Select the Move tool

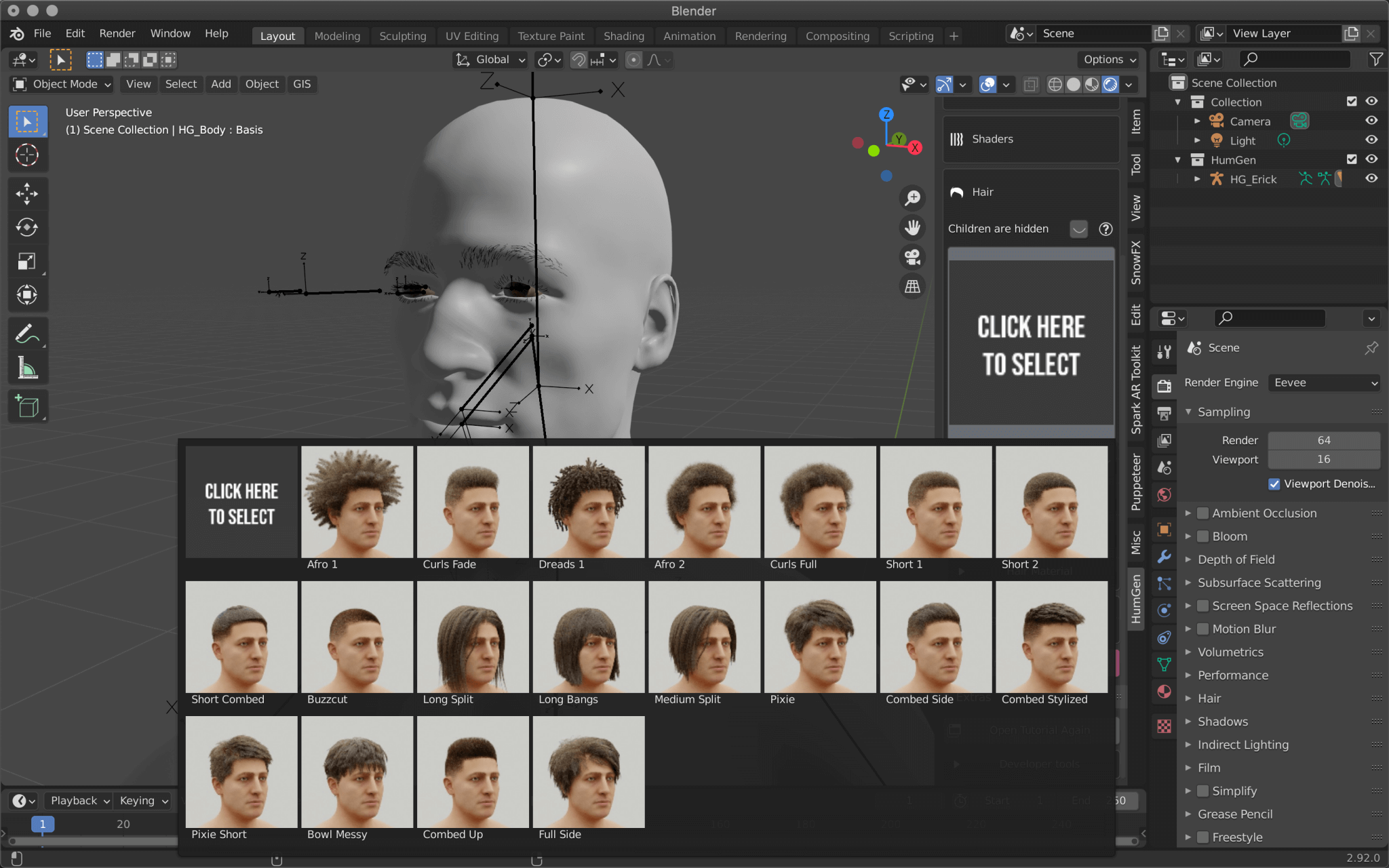point(27,194)
